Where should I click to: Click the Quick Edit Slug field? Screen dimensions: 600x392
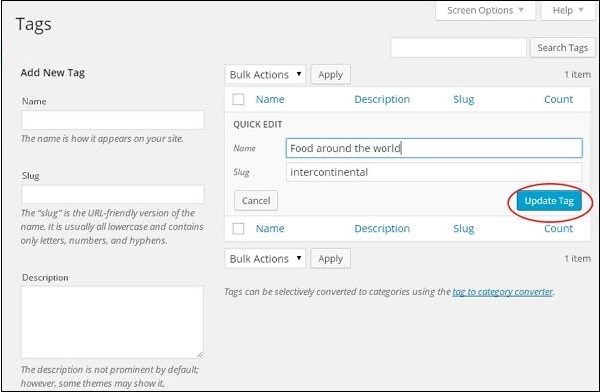tap(434, 172)
